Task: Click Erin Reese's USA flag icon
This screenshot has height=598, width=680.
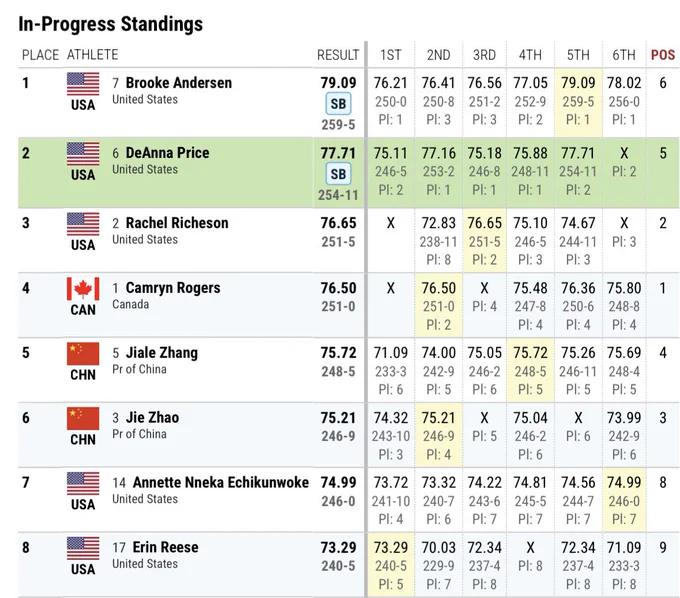Action: click(x=83, y=548)
